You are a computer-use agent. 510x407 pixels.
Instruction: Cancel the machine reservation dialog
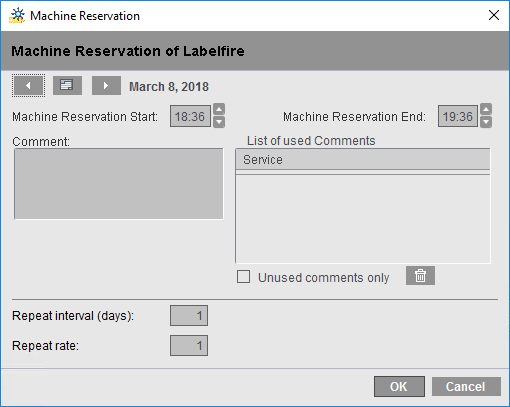coord(466,387)
